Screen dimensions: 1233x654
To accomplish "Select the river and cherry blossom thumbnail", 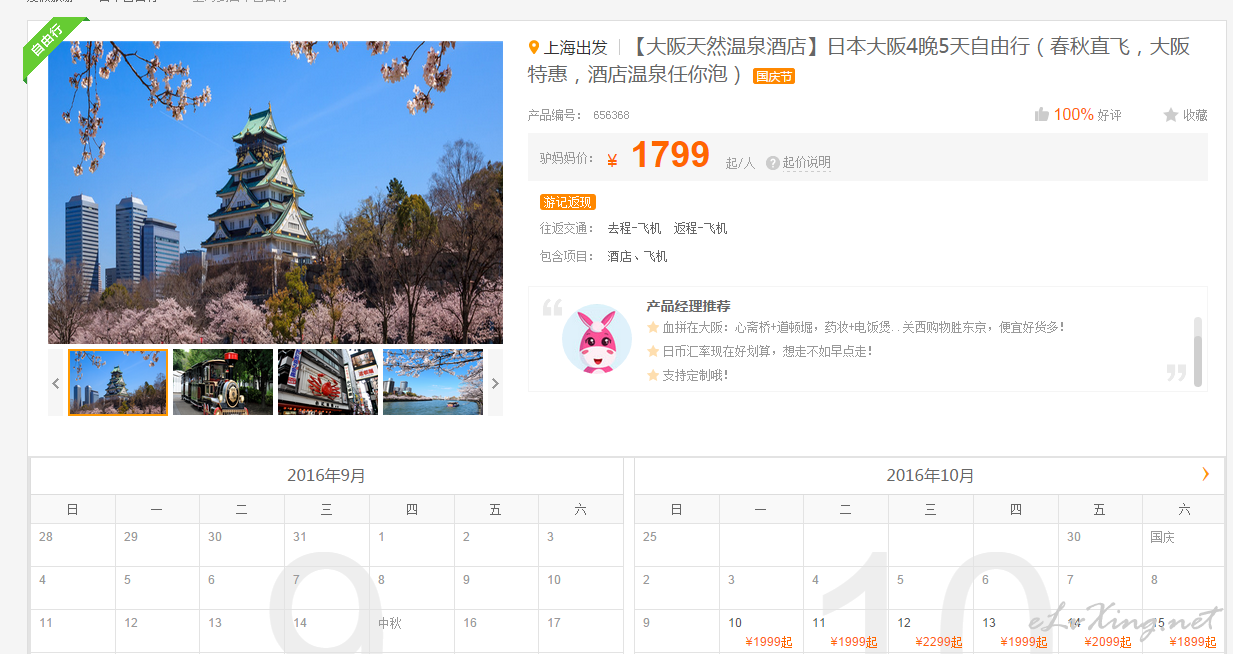I will tap(433, 382).
